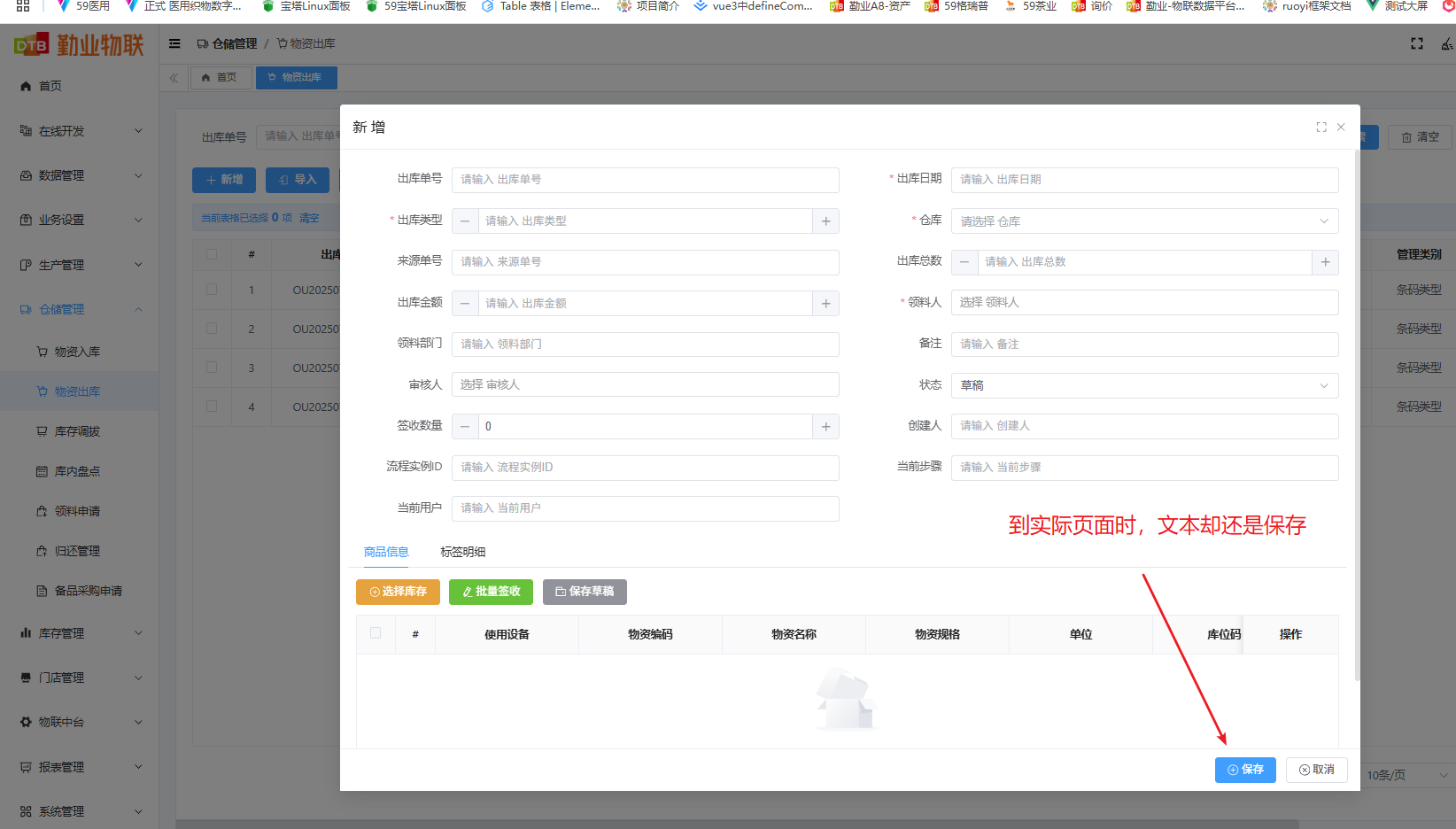Switch to 标签明细 tab
Image resolution: width=1456 pixels, height=829 pixels.
coord(462,552)
